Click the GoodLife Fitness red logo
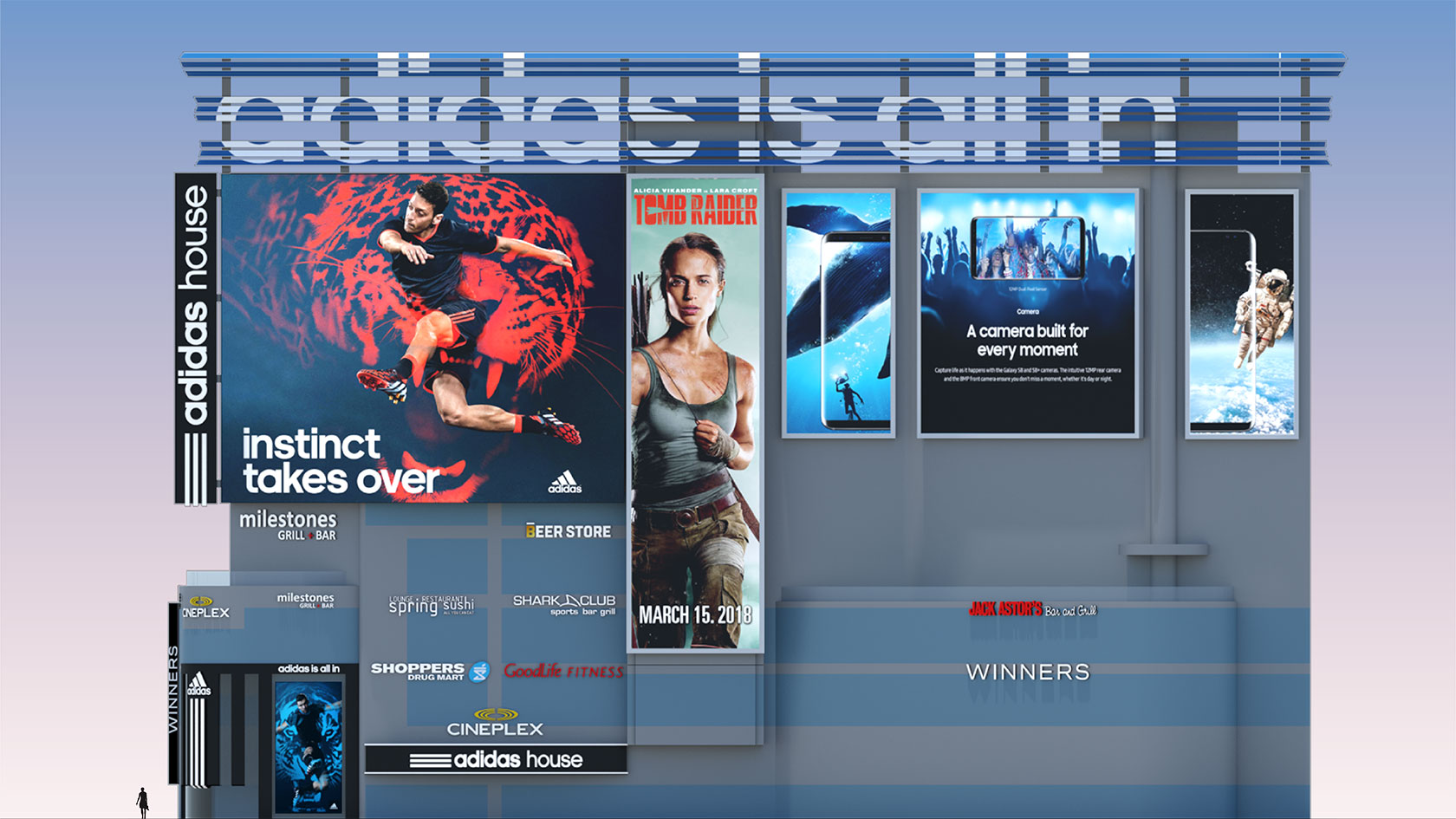The image size is (1456, 819). (x=563, y=671)
